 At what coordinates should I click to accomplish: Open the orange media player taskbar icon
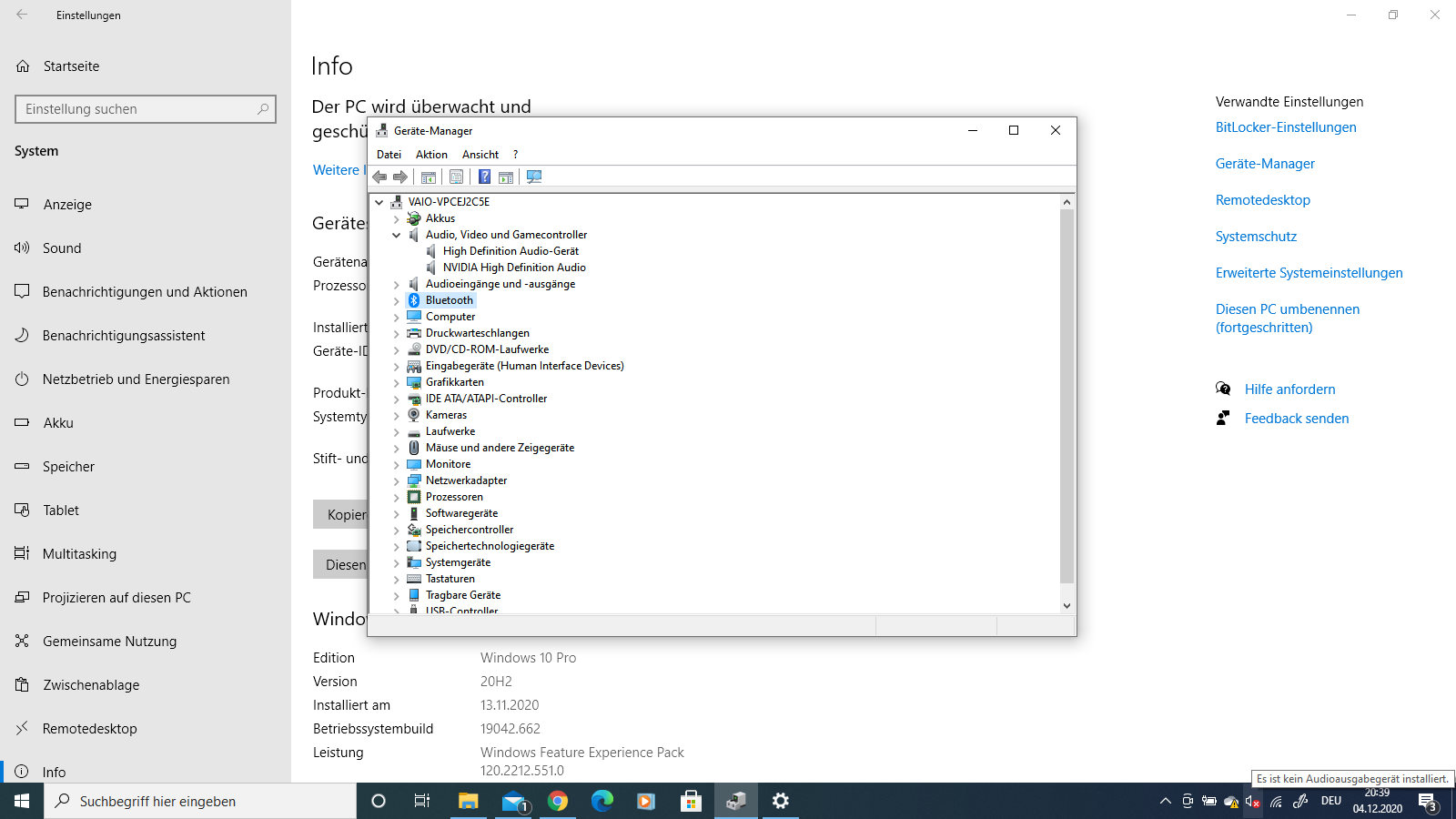tap(646, 801)
